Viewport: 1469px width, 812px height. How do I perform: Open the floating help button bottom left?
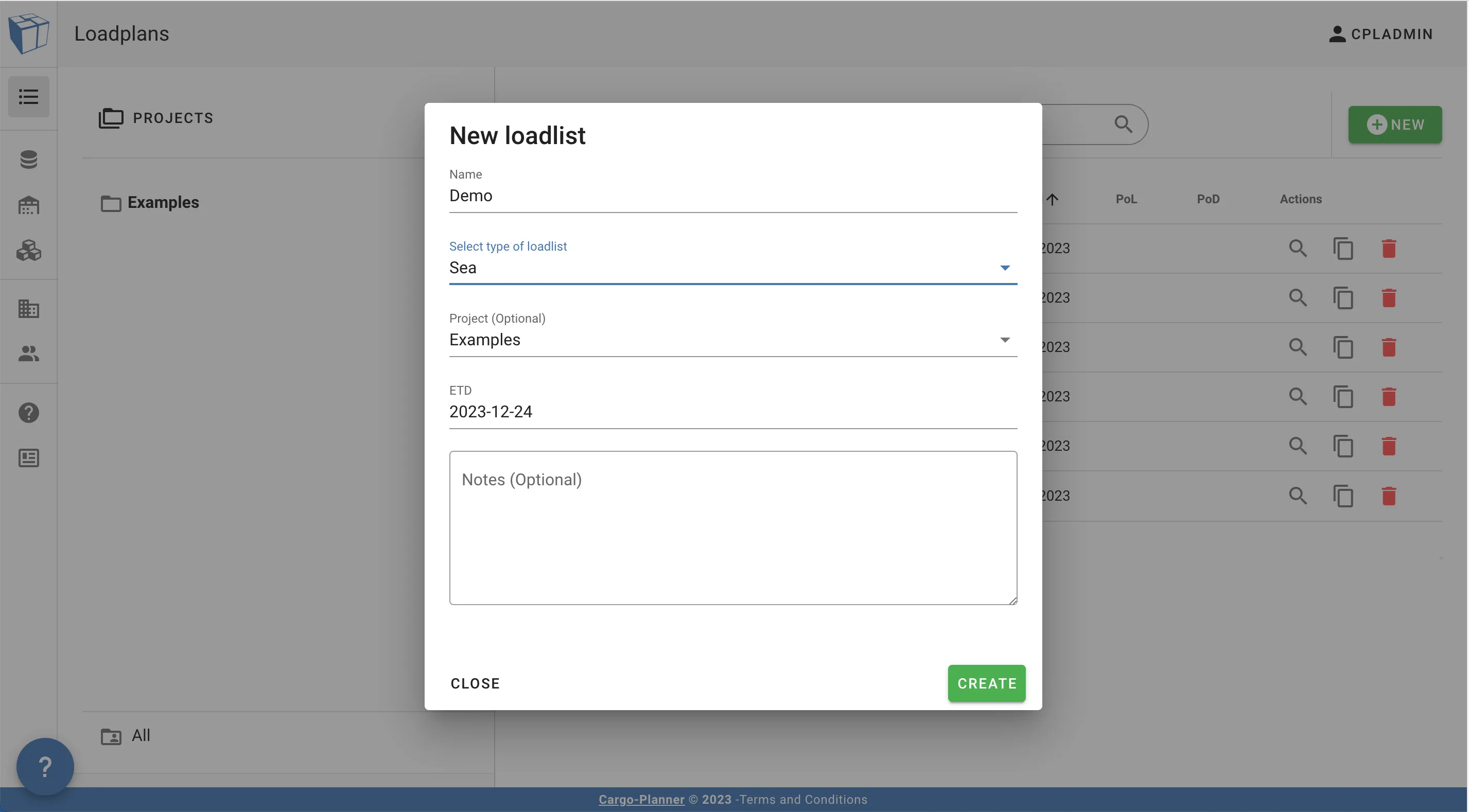click(x=44, y=766)
